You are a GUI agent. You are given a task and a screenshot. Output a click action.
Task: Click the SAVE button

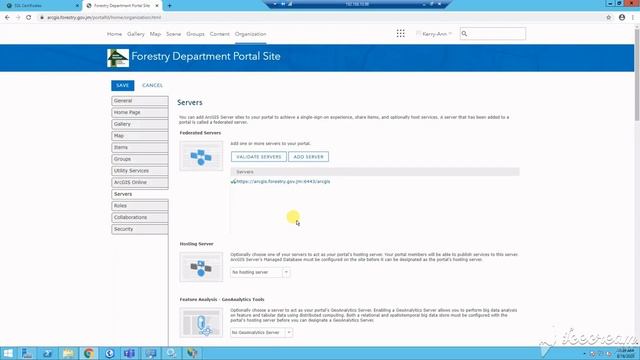coord(122,85)
